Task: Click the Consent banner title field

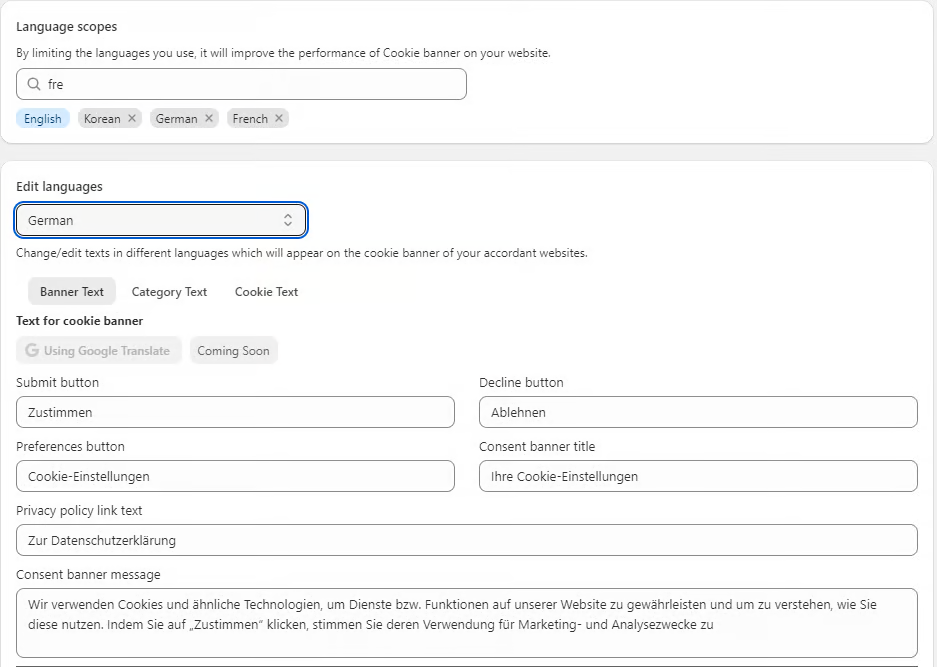Action: click(698, 477)
